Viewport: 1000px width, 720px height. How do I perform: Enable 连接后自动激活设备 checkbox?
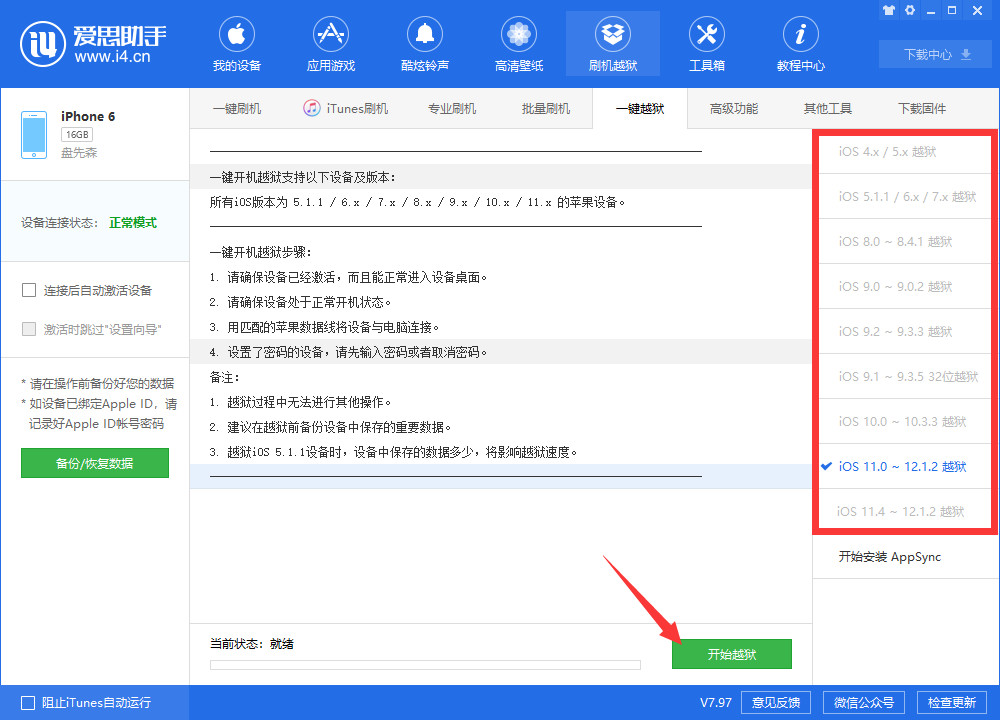pyautogui.click(x=29, y=291)
